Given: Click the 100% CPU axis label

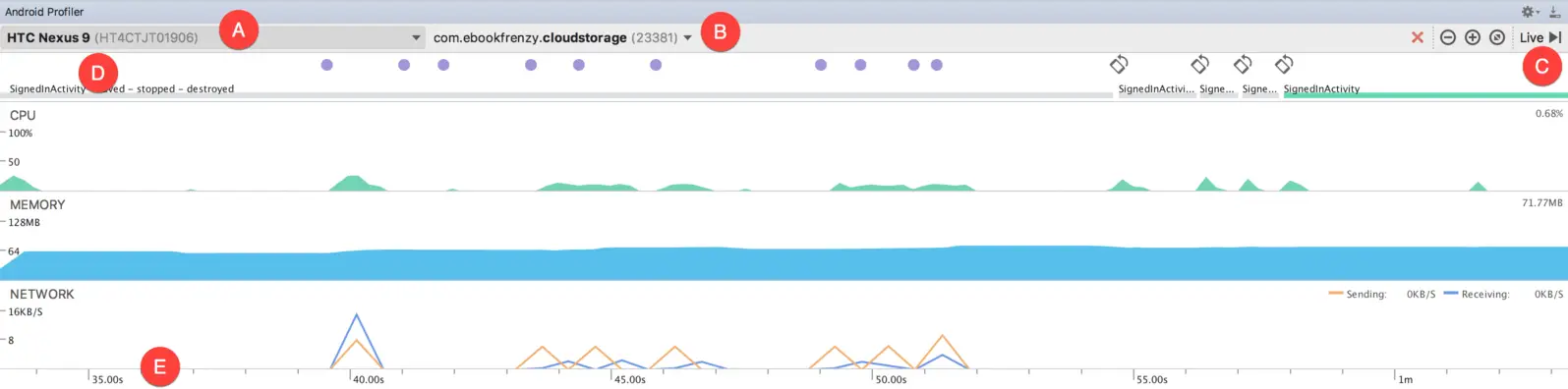Looking at the screenshot, I should (x=21, y=134).
